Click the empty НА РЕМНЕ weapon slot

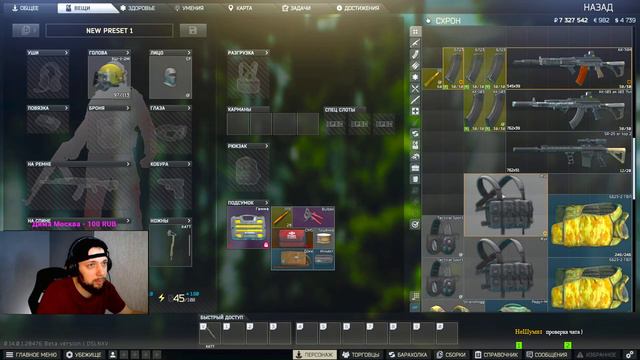pos(79,189)
